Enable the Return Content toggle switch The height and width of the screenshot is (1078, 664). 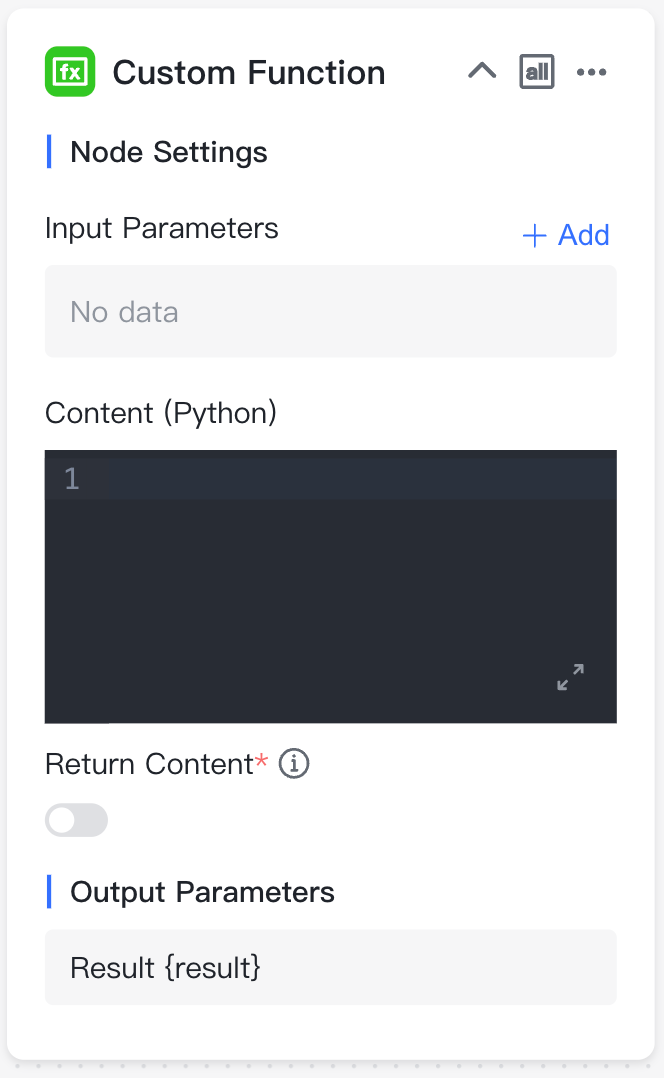(x=76, y=820)
